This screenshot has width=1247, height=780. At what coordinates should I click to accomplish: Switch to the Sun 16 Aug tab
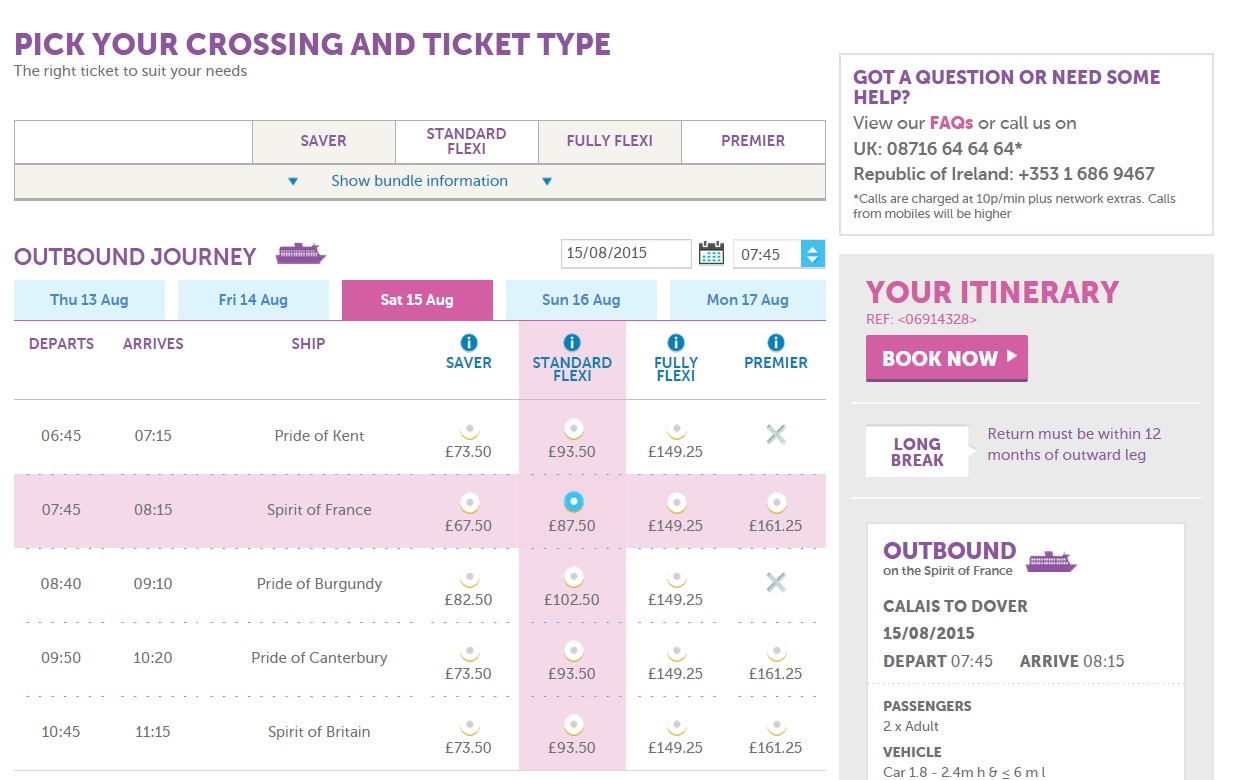tap(581, 300)
